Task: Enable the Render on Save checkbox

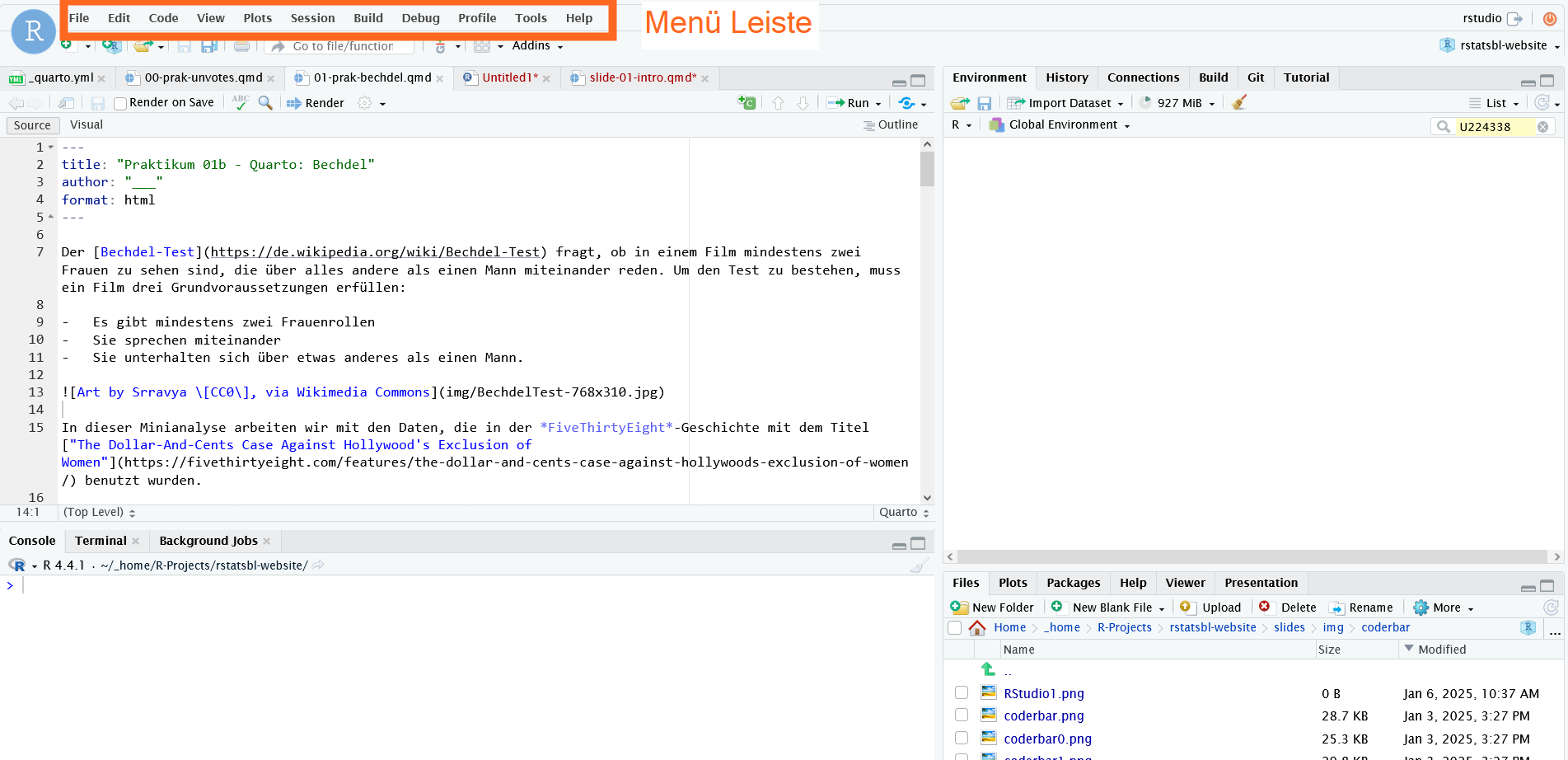Action: [x=120, y=103]
